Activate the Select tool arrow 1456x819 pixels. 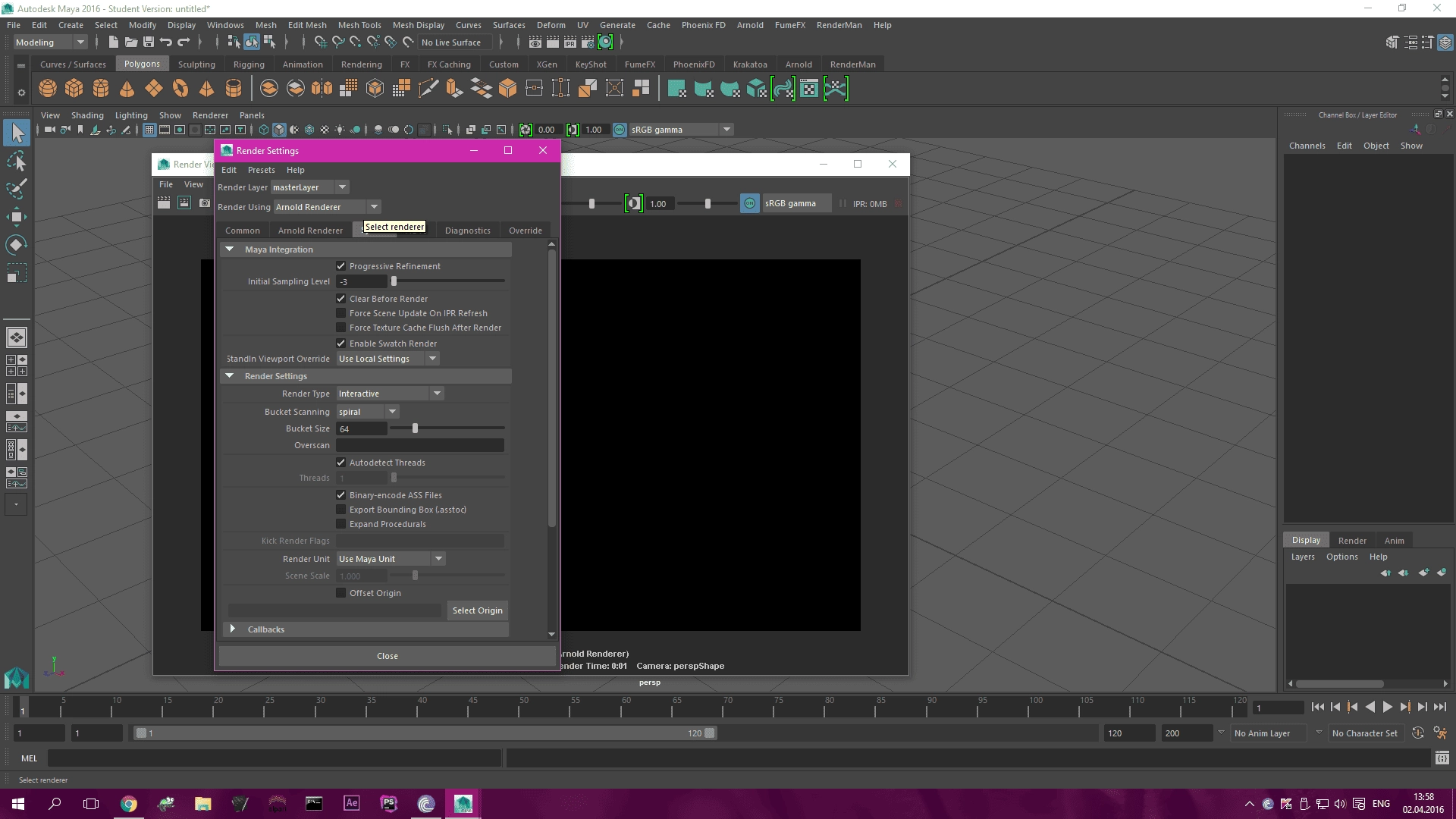pos(17,133)
